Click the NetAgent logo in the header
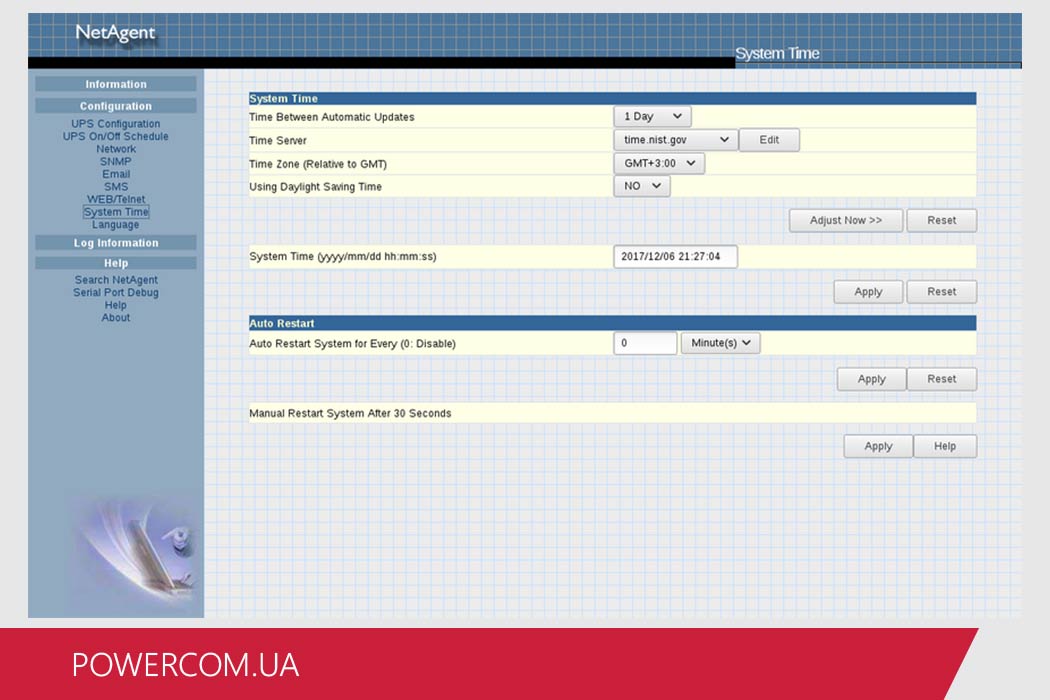 click(x=116, y=33)
